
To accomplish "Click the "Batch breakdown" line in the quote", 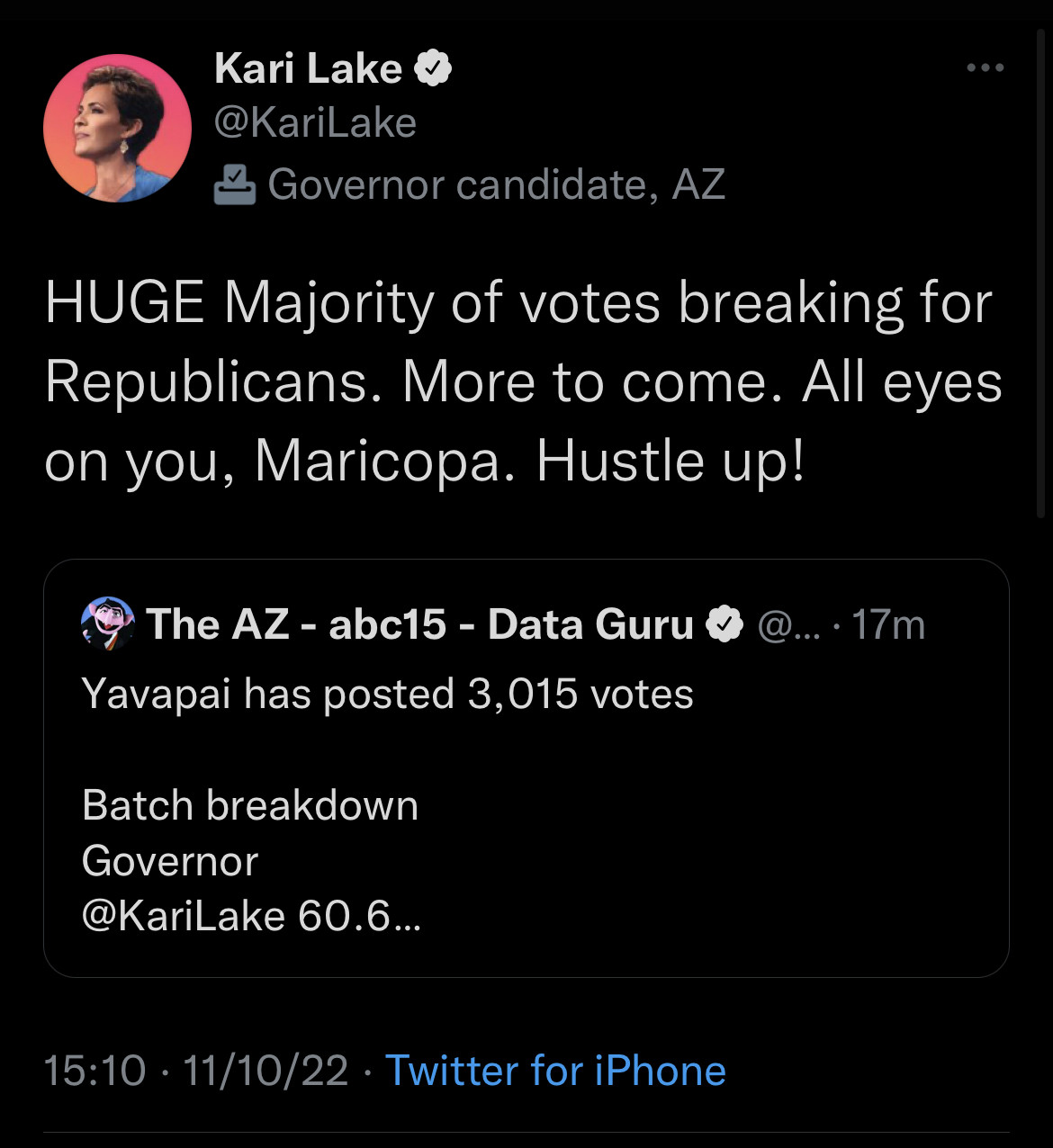I will (249, 805).
